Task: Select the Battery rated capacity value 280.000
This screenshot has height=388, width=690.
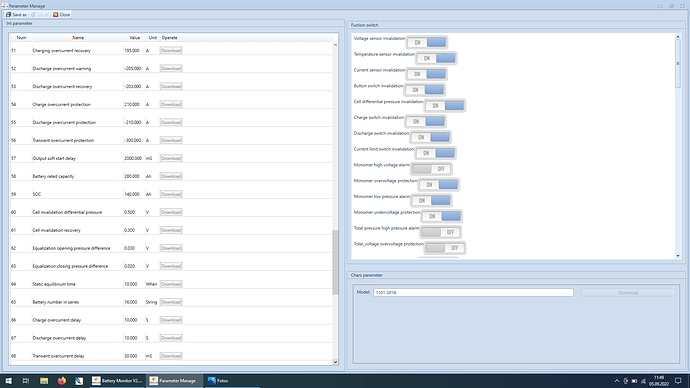Action: coord(132,176)
